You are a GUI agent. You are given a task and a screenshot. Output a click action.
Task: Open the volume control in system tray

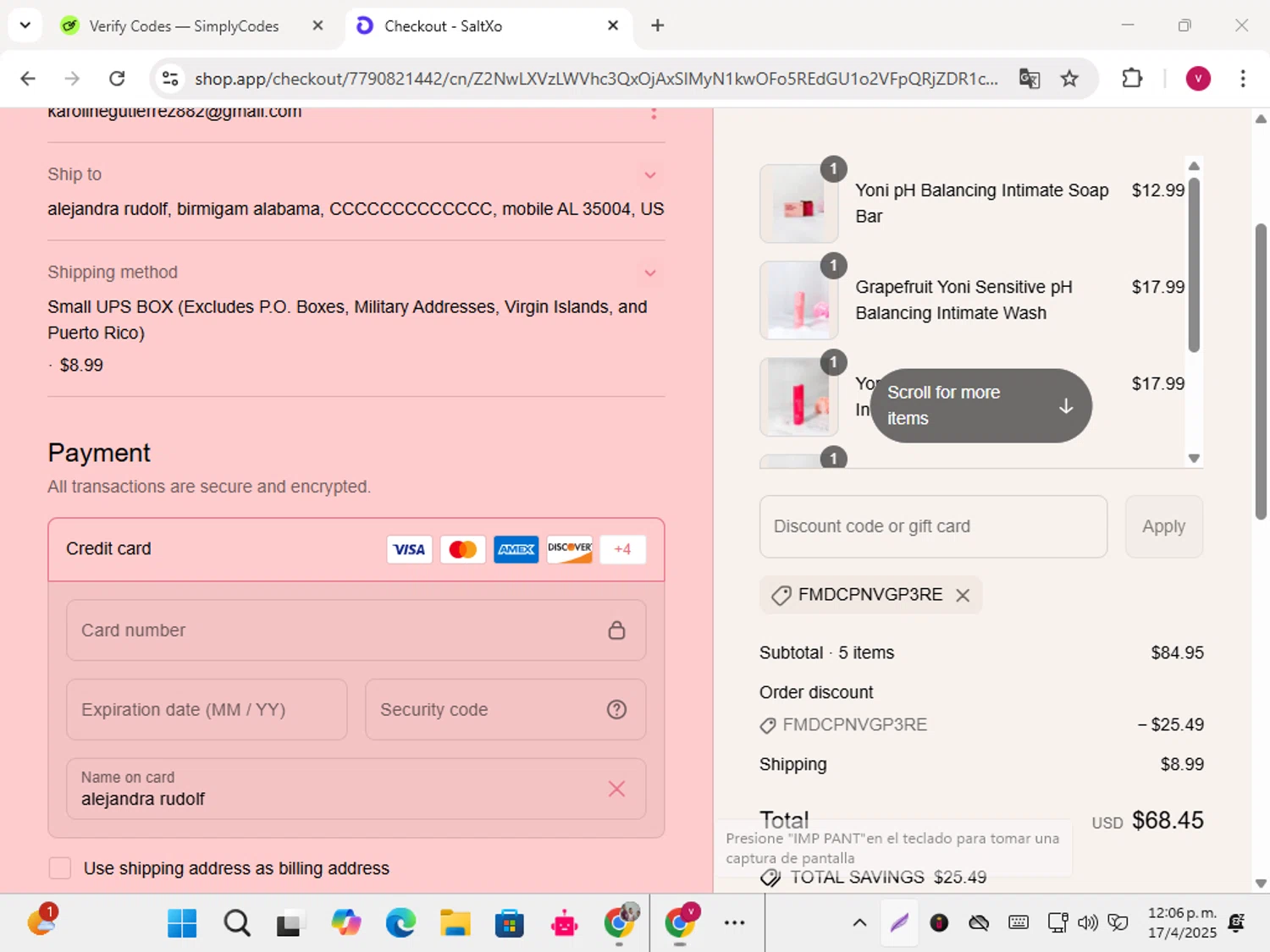[1087, 923]
